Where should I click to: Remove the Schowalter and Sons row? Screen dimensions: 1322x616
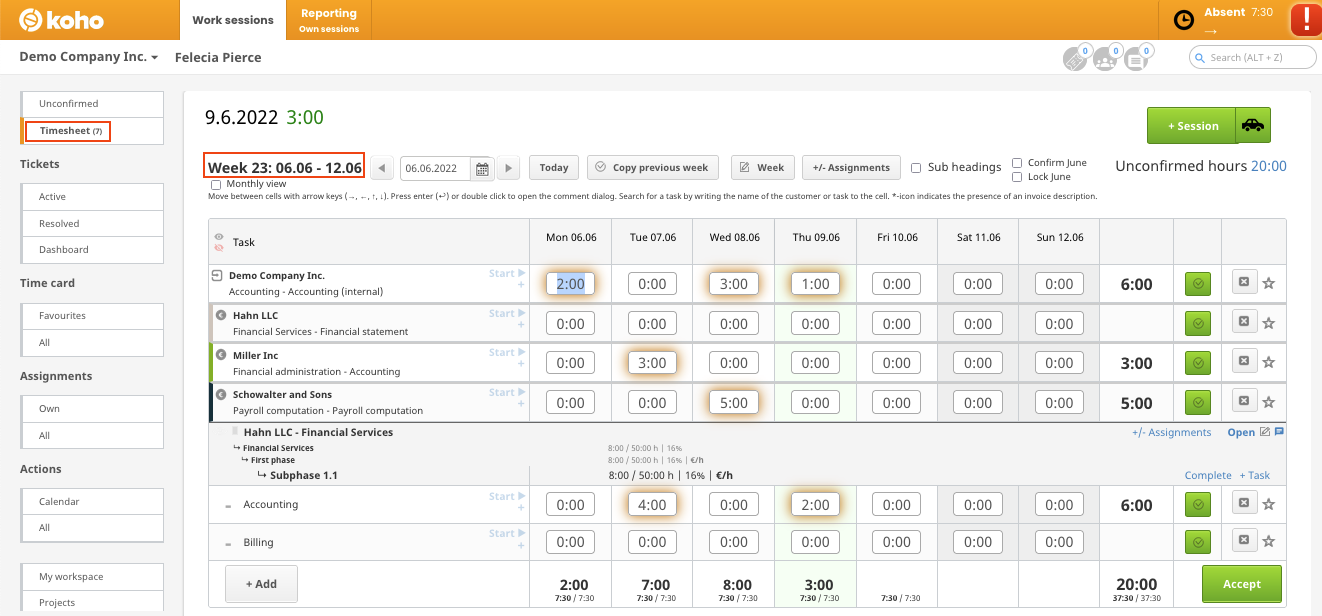point(1244,402)
